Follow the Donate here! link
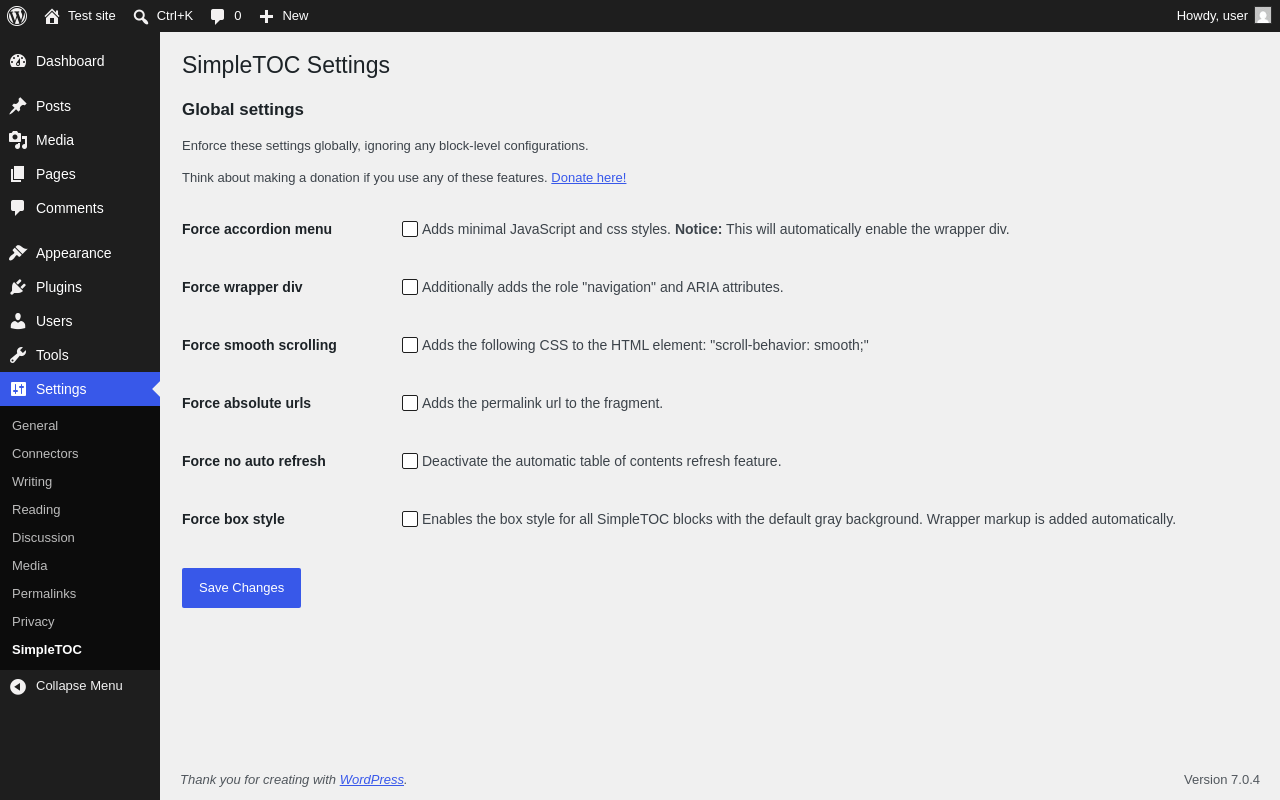The width and height of the screenshot is (1280, 800). [589, 178]
